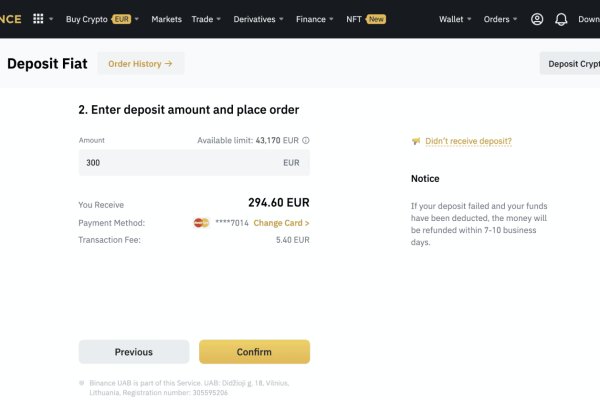
Task: Go to the Markets page
Action: point(166,19)
